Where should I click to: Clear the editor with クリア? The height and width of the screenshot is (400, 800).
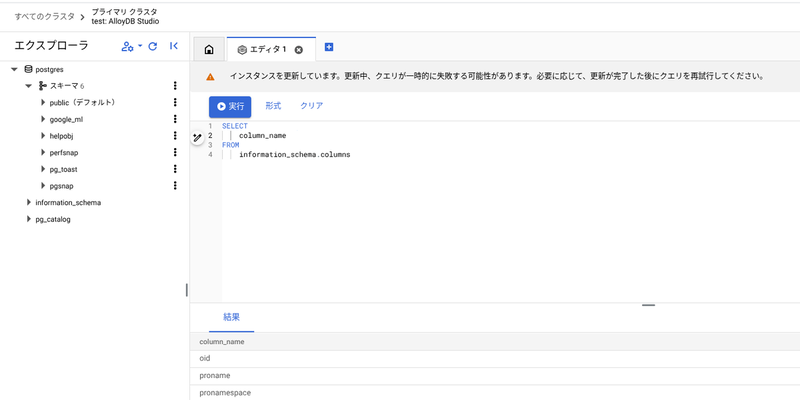[311, 106]
